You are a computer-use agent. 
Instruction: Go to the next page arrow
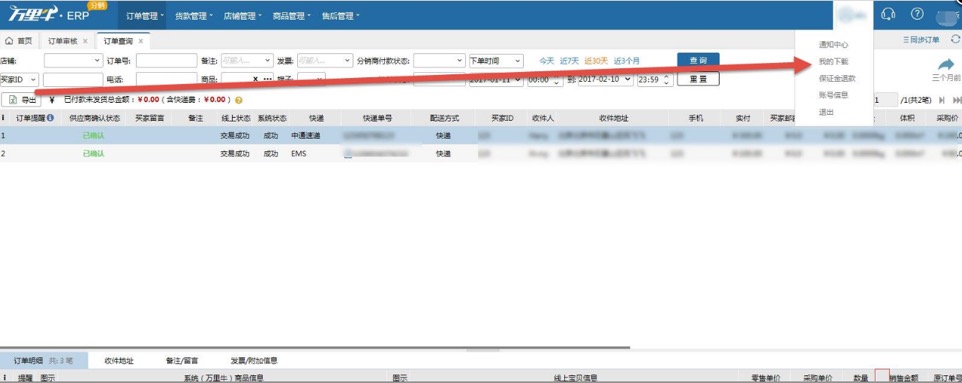942,100
